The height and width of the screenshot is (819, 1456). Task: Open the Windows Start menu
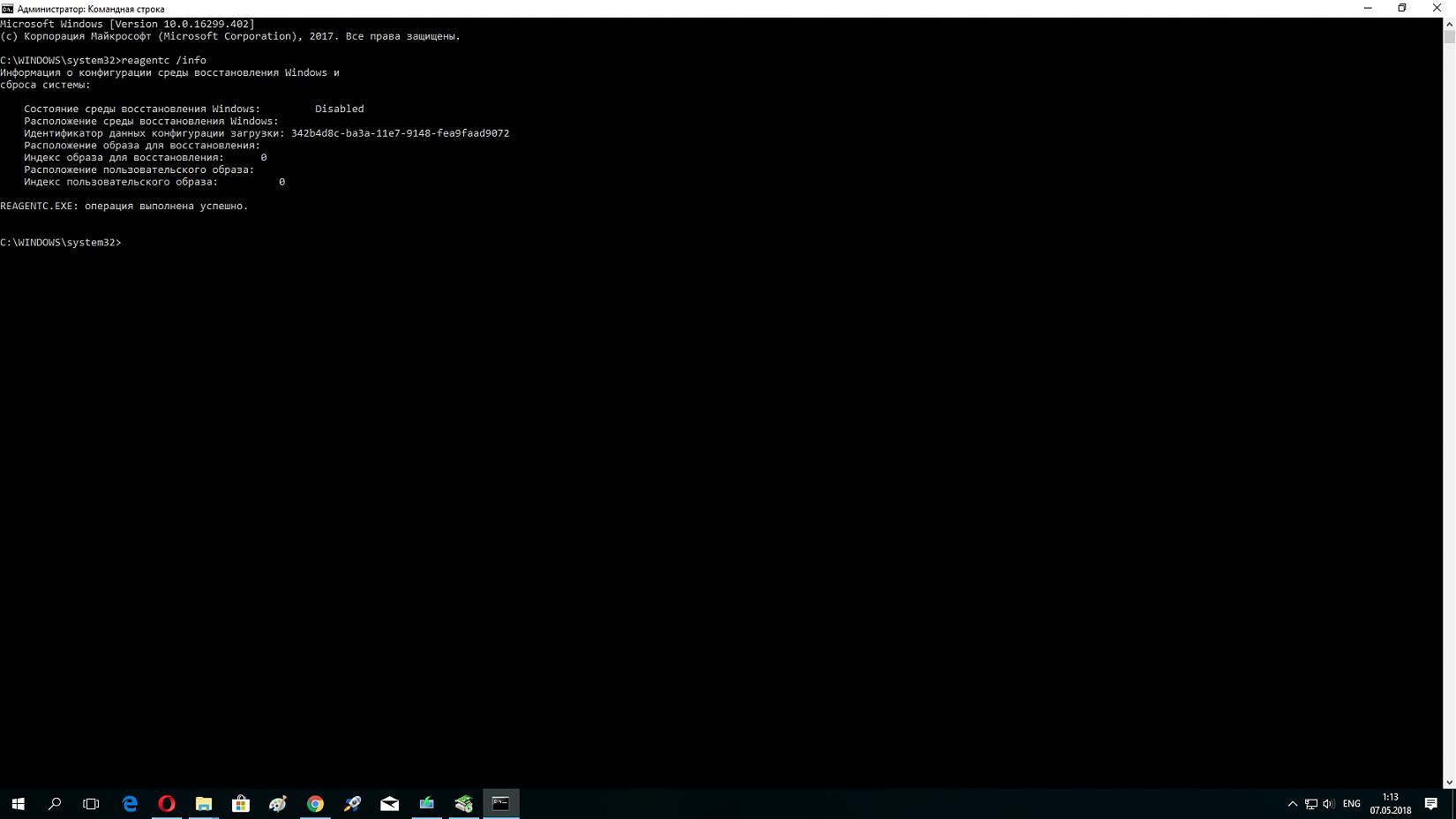tap(18, 804)
